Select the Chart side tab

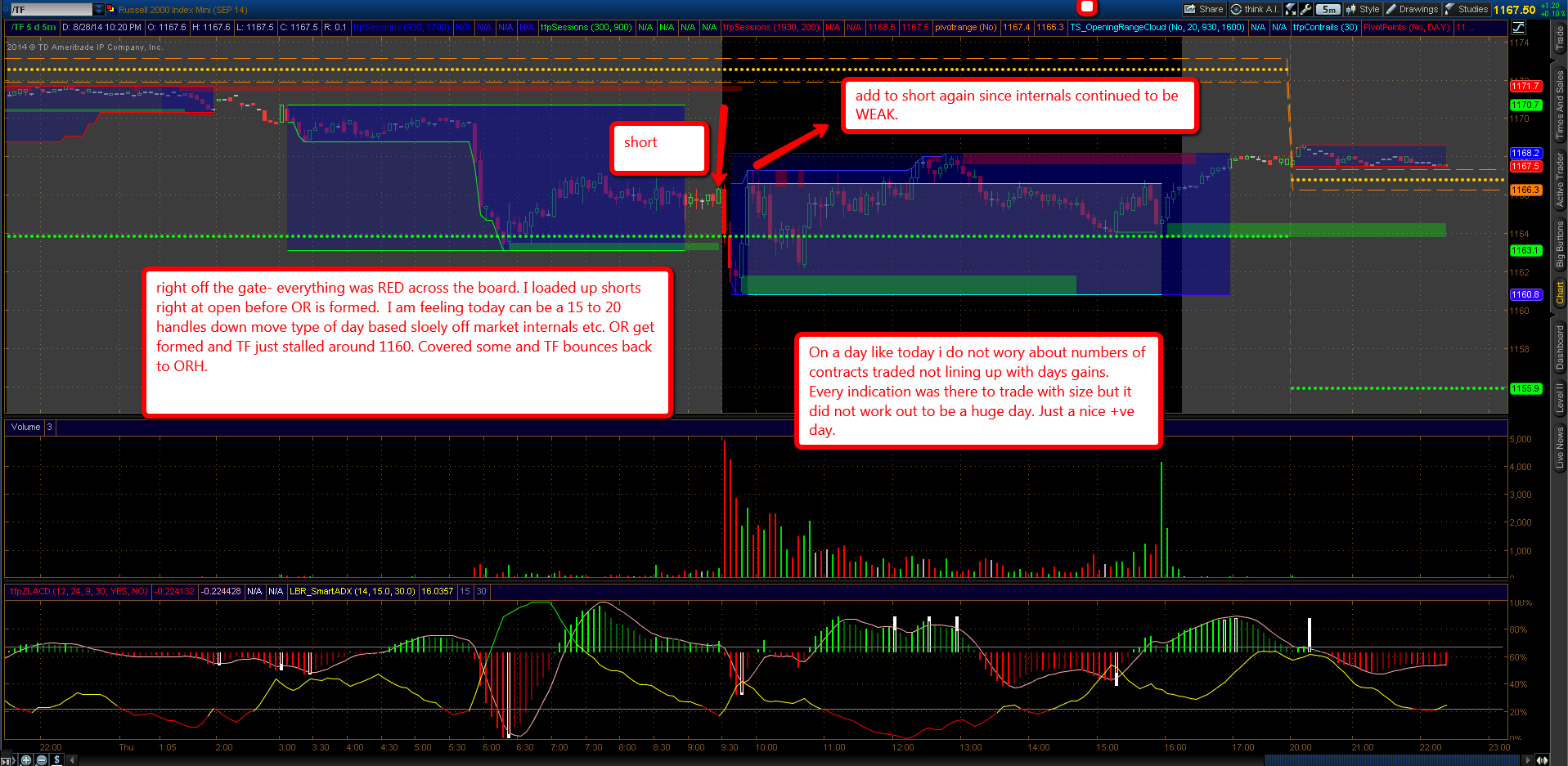(1559, 293)
